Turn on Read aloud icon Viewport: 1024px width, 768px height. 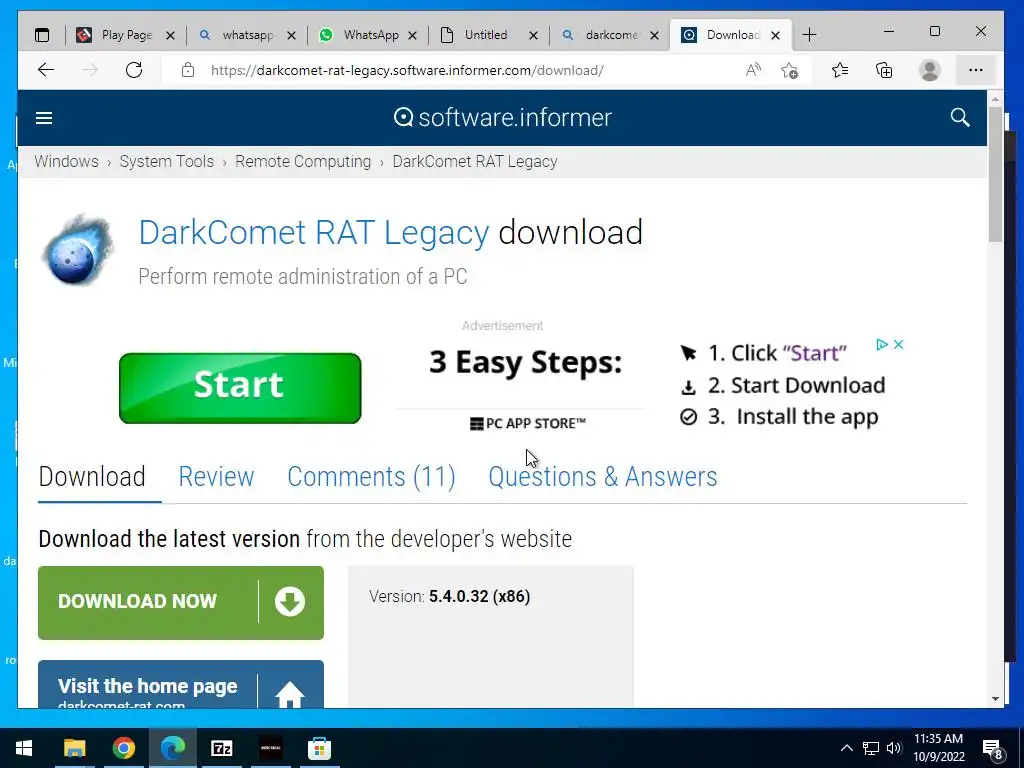(753, 70)
